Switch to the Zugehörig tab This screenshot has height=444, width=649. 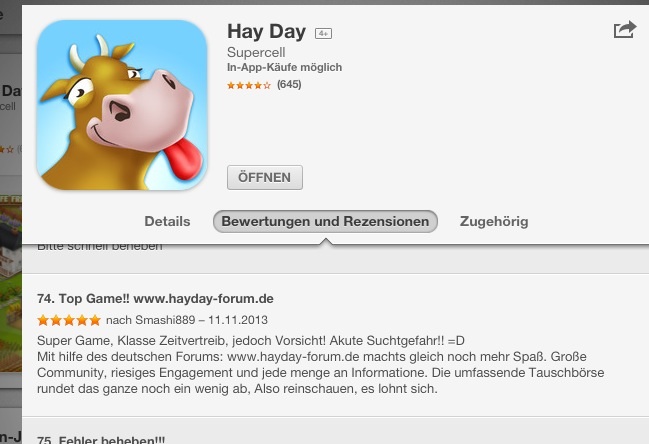coord(494,221)
